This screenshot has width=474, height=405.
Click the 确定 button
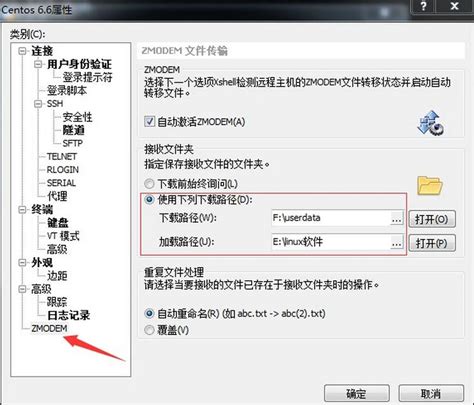[357, 394]
